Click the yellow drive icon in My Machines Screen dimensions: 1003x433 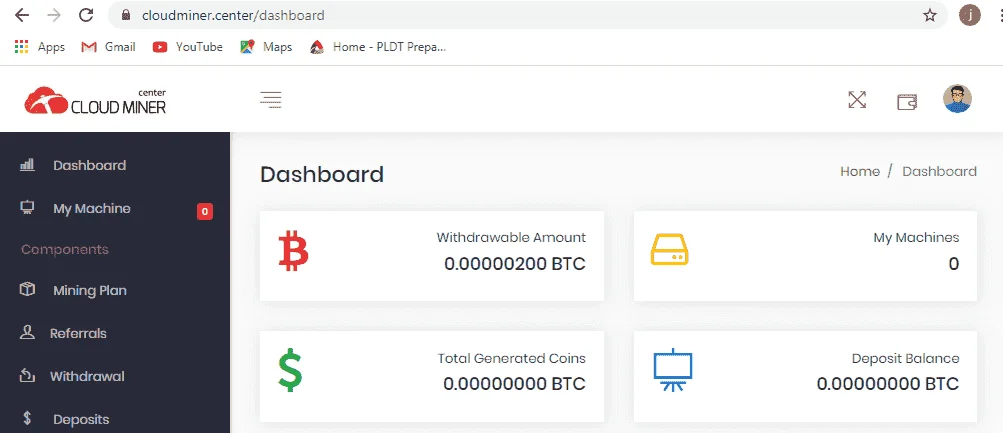coord(669,249)
